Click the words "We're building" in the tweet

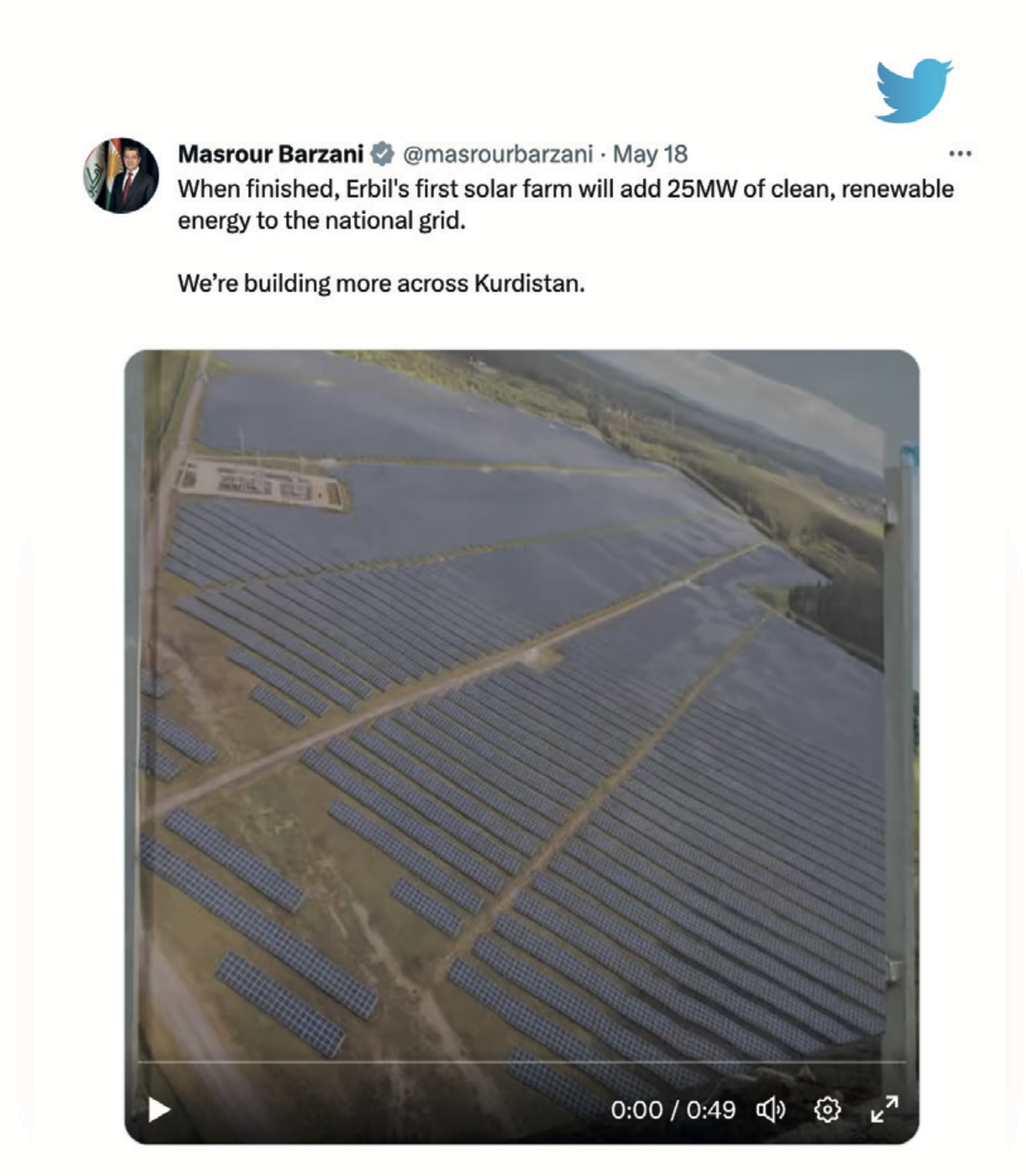[254, 284]
